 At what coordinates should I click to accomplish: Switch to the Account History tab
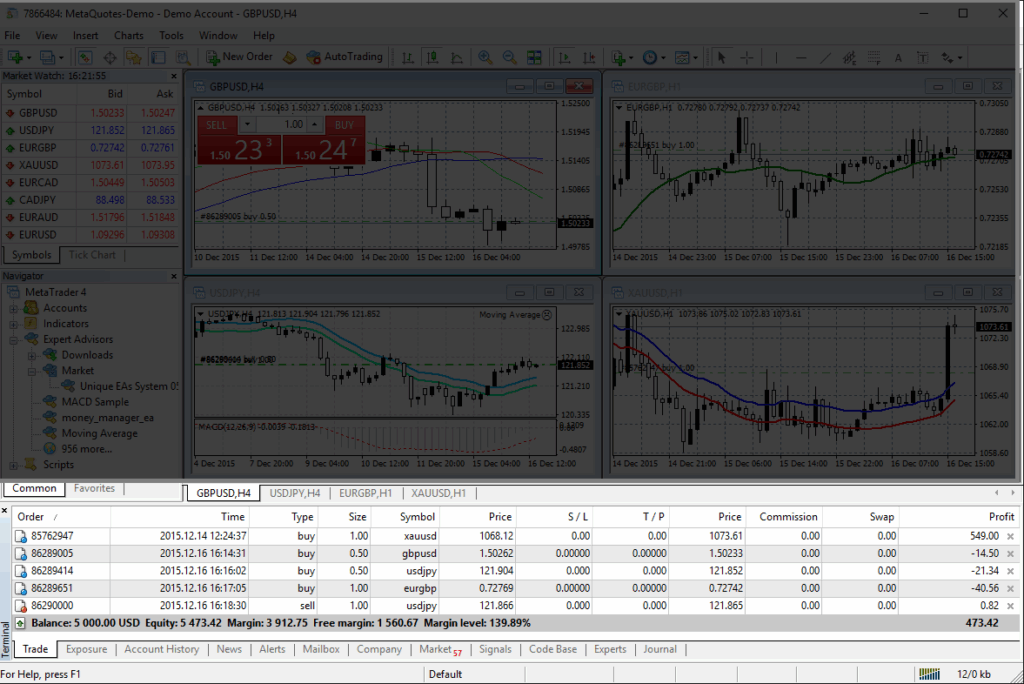coord(161,649)
